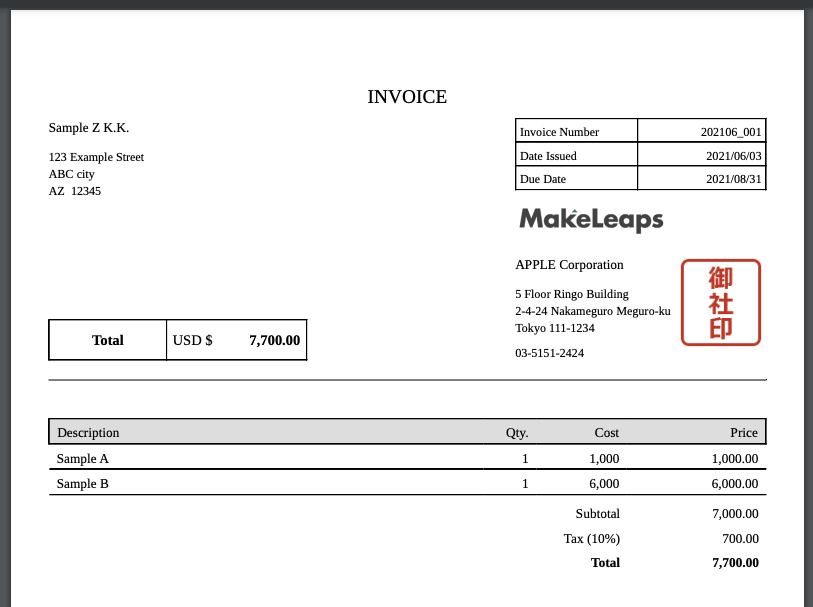Select the invoice number value 202106_001
The height and width of the screenshot is (607, 813).
[731, 132]
